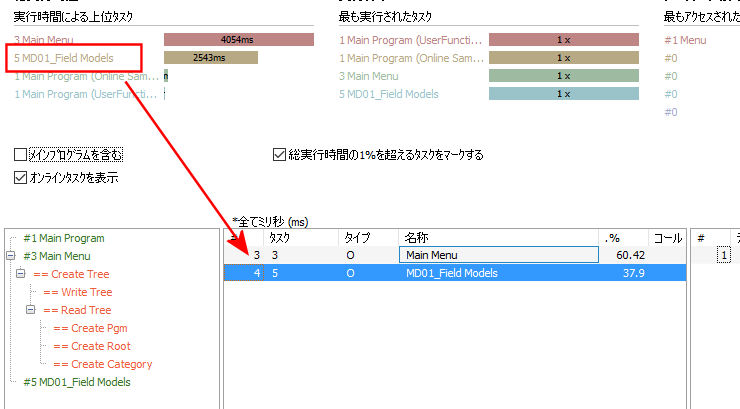Click 5 MD01_Field Models in top tasks list
This screenshot has width=740, height=409.
(x=64, y=58)
